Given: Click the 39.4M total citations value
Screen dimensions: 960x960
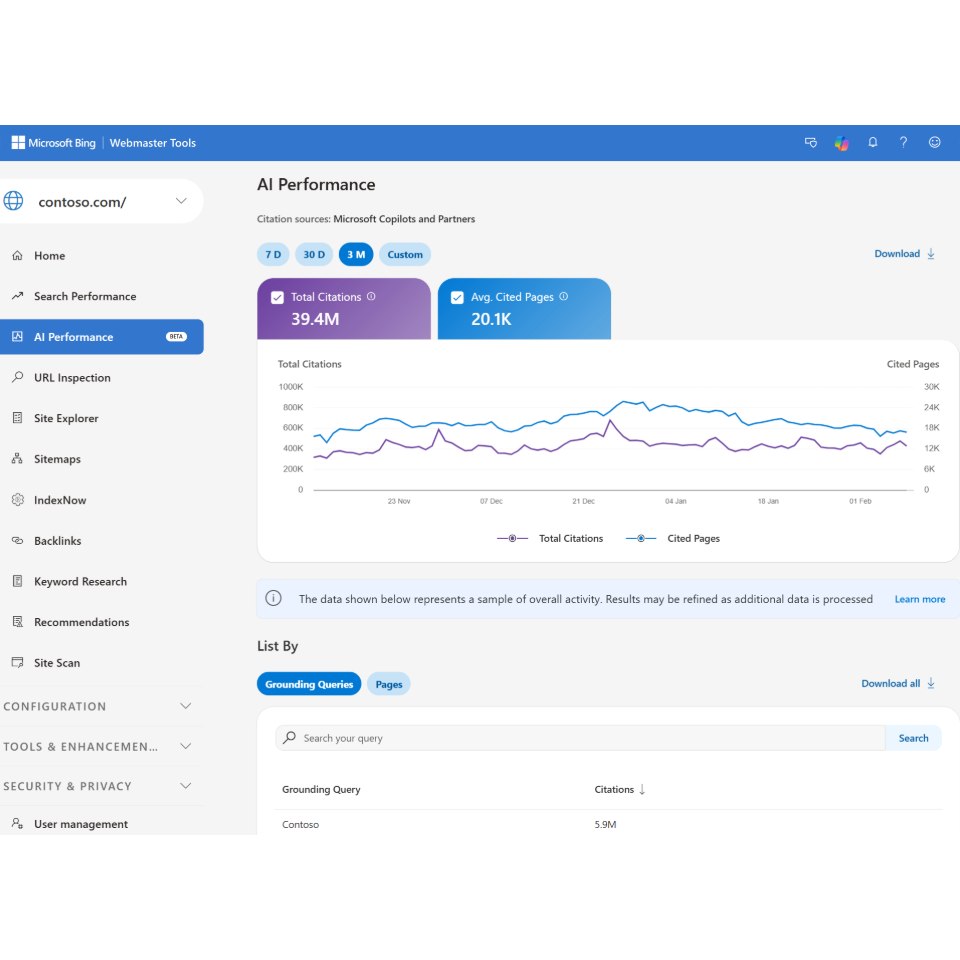Looking at the screenshot, I should 315,319.
